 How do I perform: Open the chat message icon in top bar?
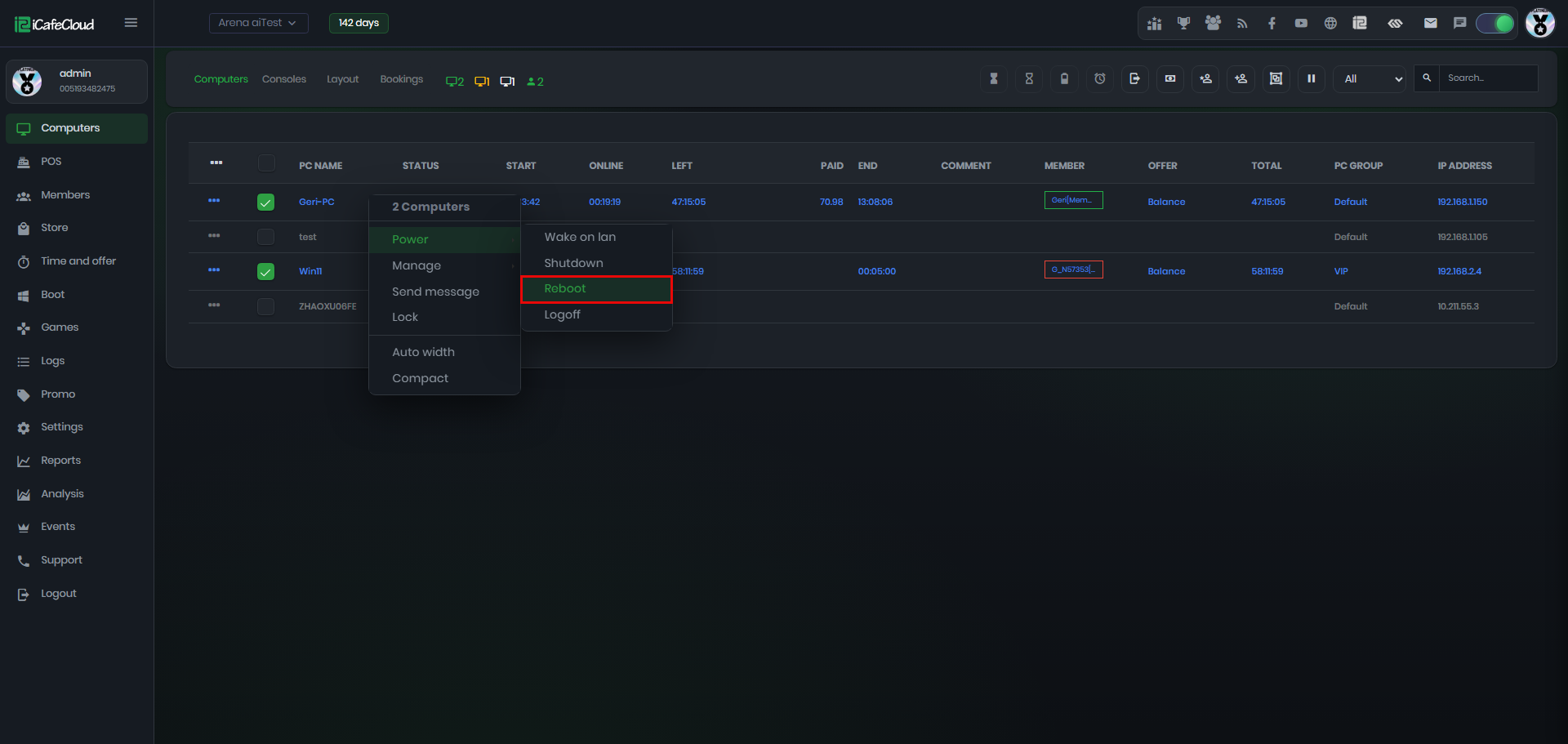point(1460,24)
